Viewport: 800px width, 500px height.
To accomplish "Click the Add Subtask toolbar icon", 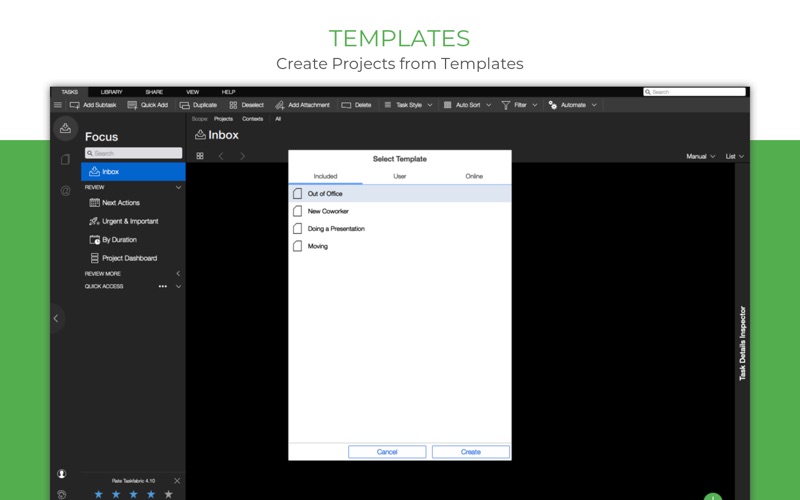I will point(74,105).
